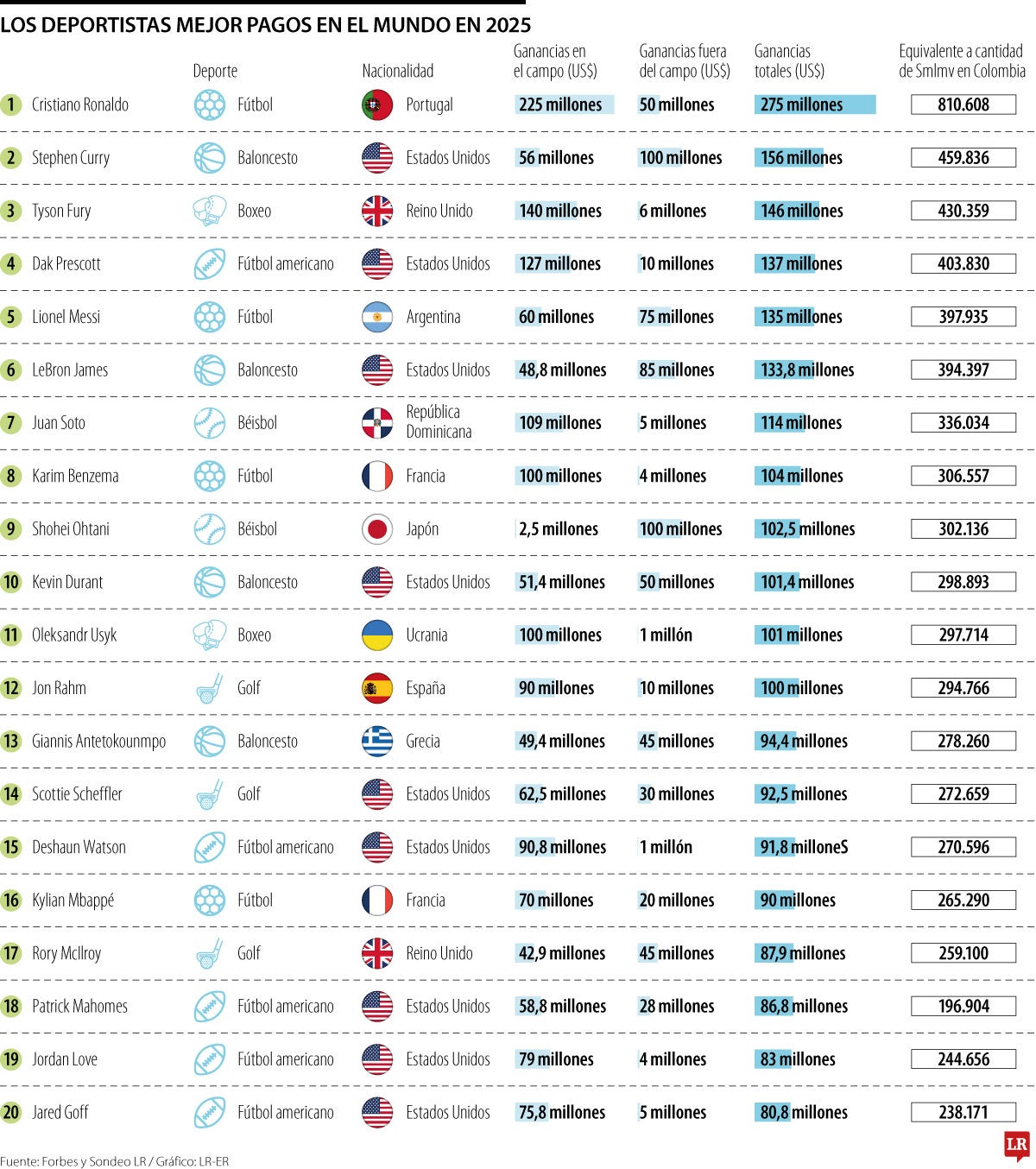Click the 810.608 Smlmv value box

pos(963,105)
